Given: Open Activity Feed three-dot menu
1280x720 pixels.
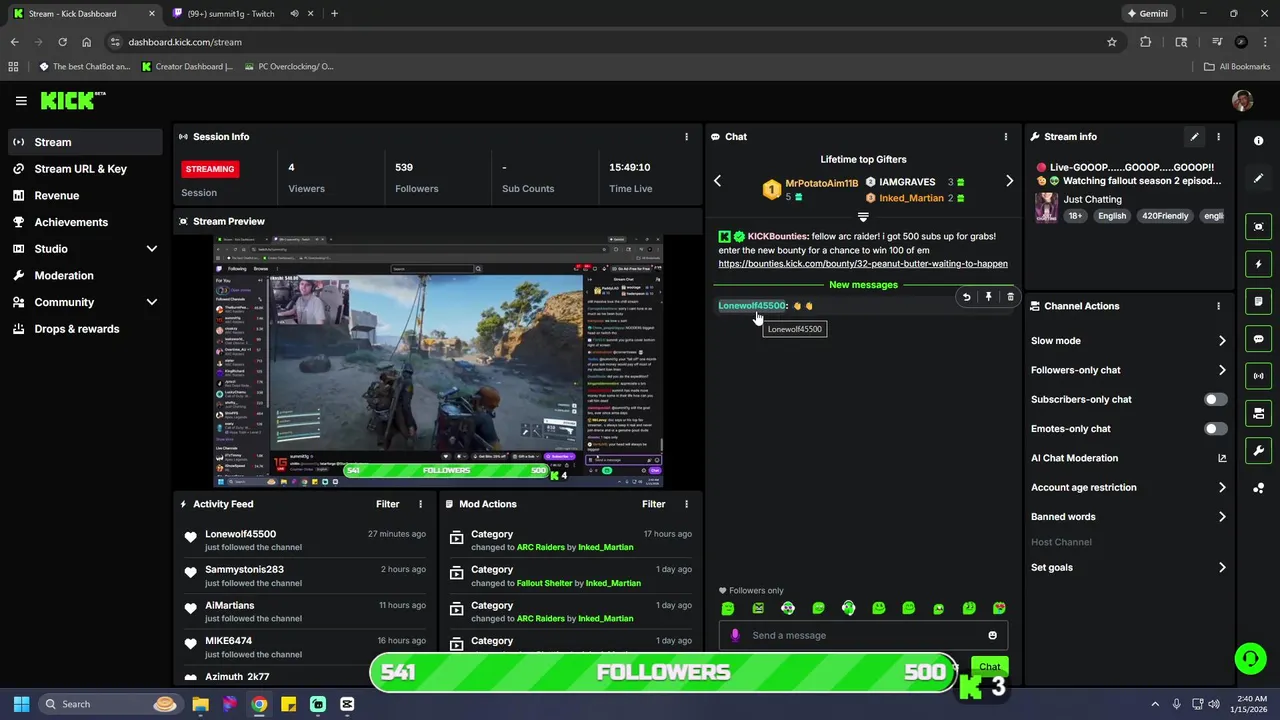Looking at the screenshot, I should [420, 504].
